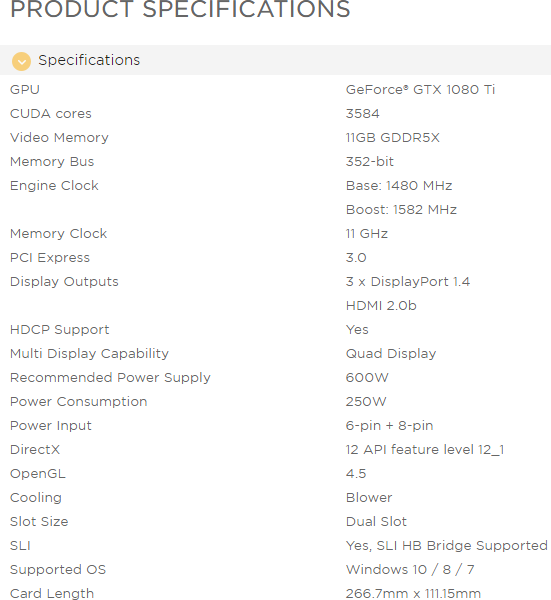The width and height of the screenshot is (551, 600).
Task: Select the Recommended Power Supply 600W value
Action: click(367, 378)
